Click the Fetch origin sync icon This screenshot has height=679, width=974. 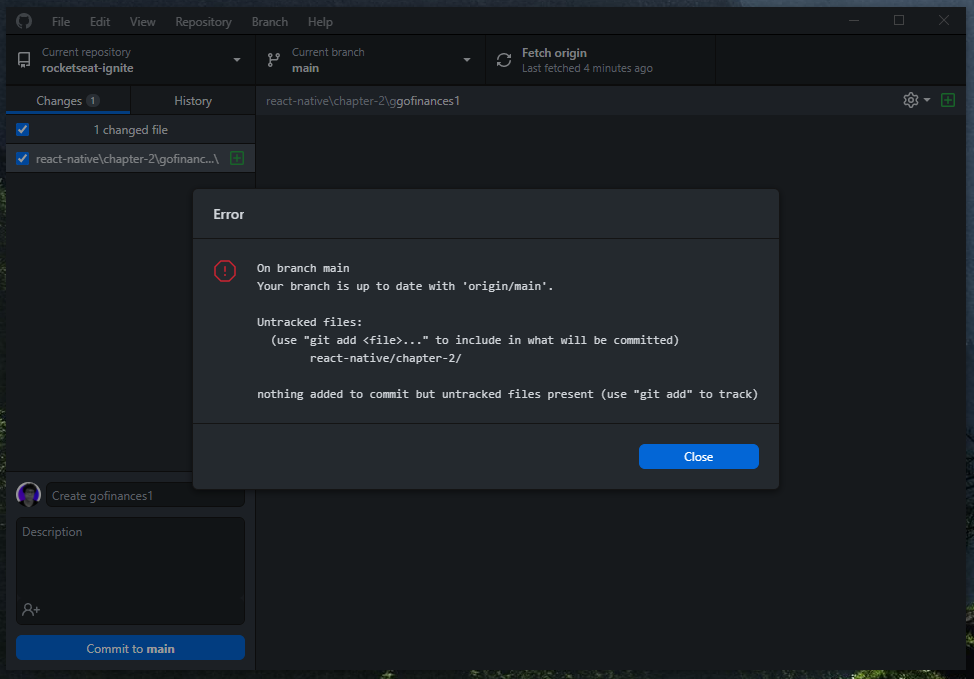click(503, 60)
